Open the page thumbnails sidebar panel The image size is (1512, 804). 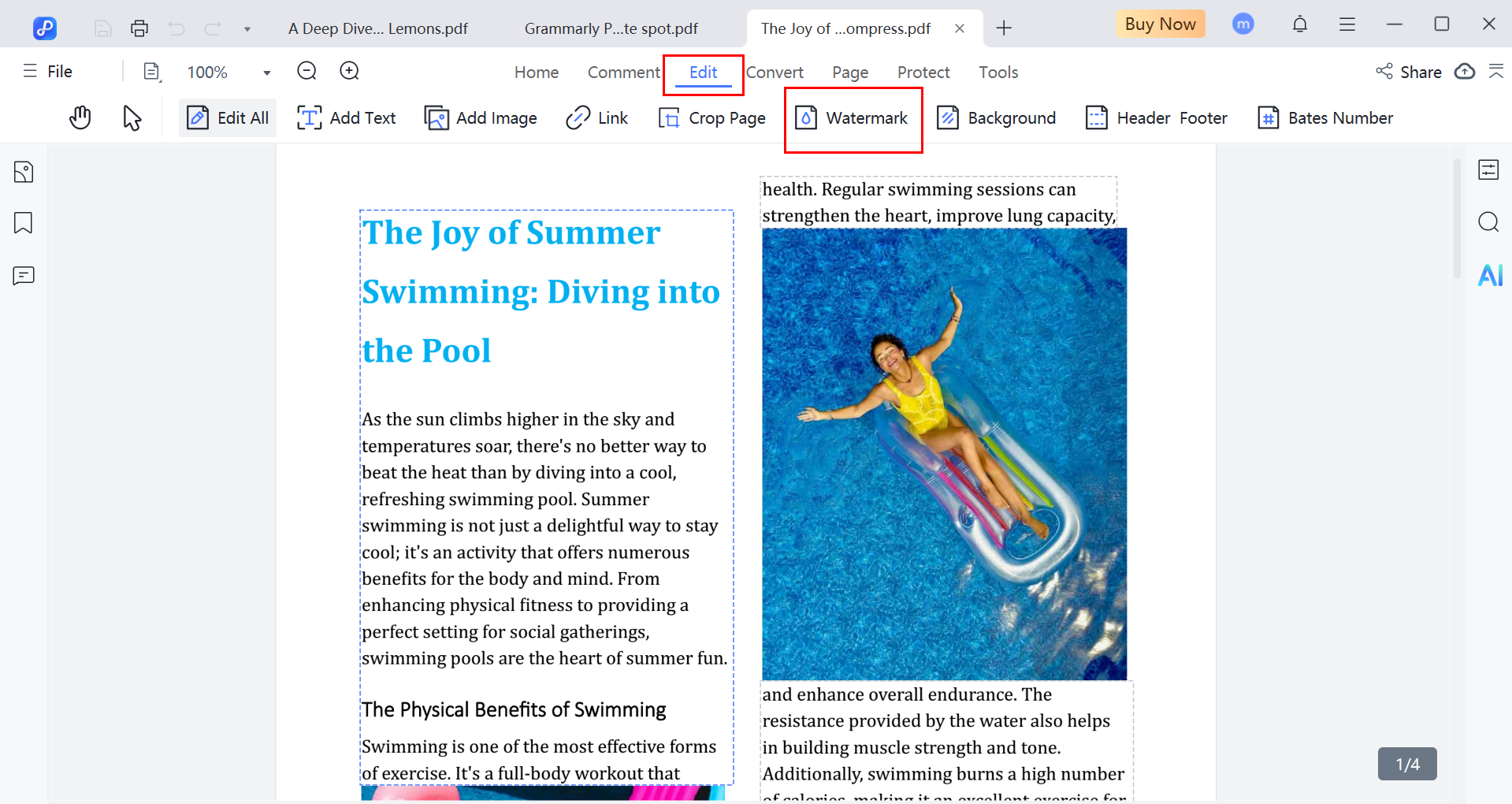click(24, 172)
